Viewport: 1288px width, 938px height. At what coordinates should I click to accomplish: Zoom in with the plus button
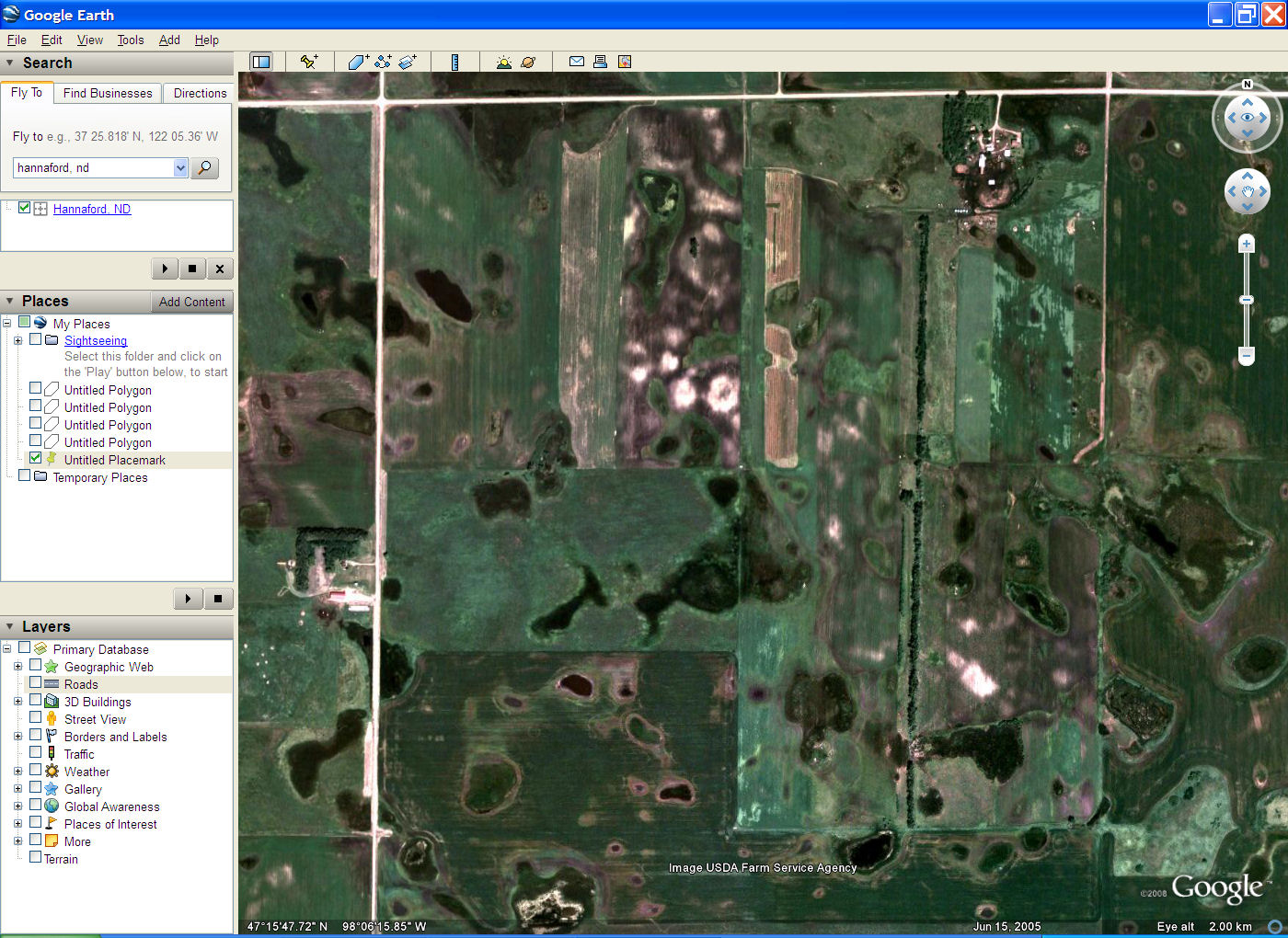click(x=1247, y=244)
